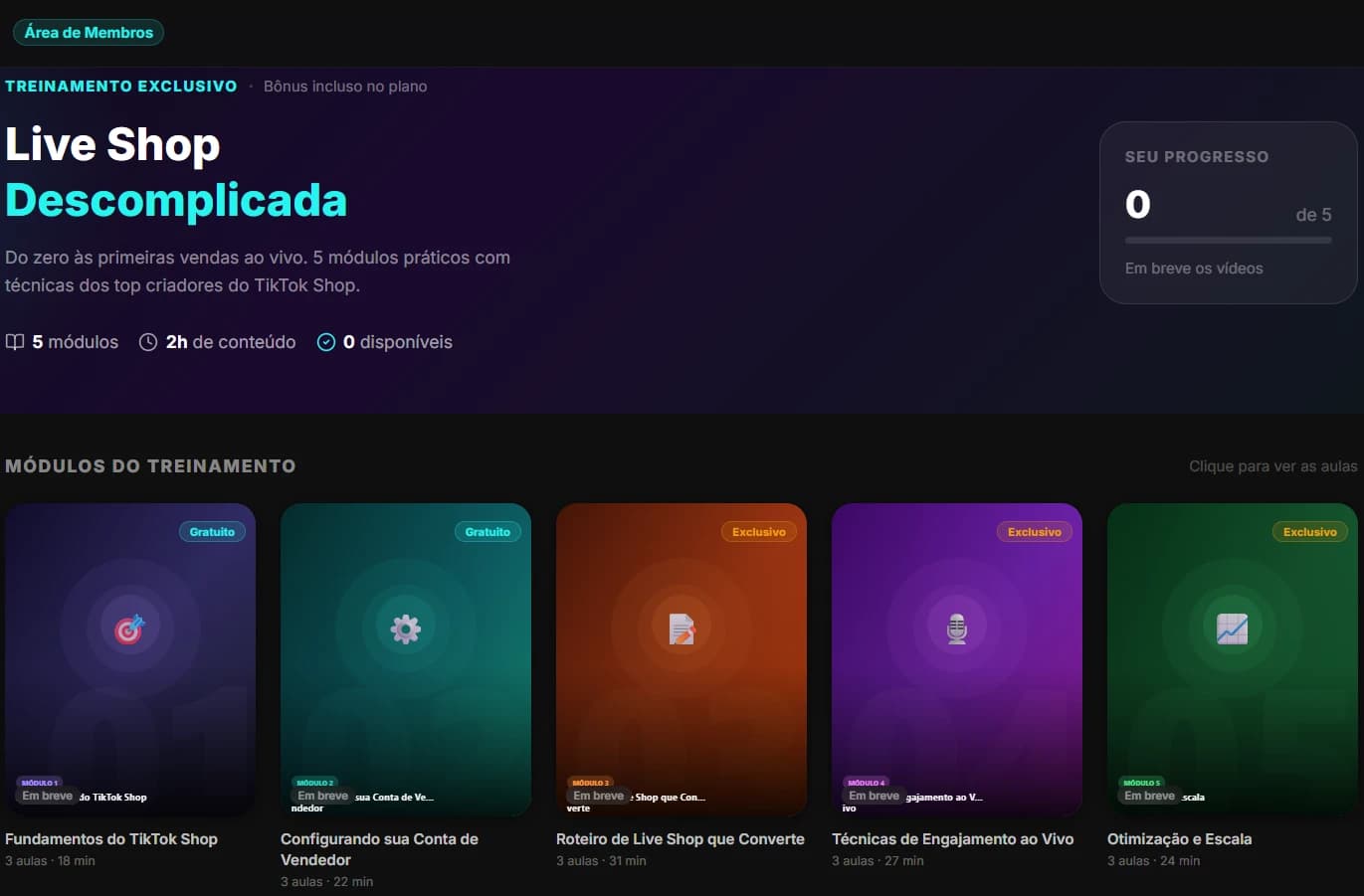The width and height of the screenshot is (1364, 896).
Task: Click the microphone icon on module 4 card
Action: [x=957, y=628]
